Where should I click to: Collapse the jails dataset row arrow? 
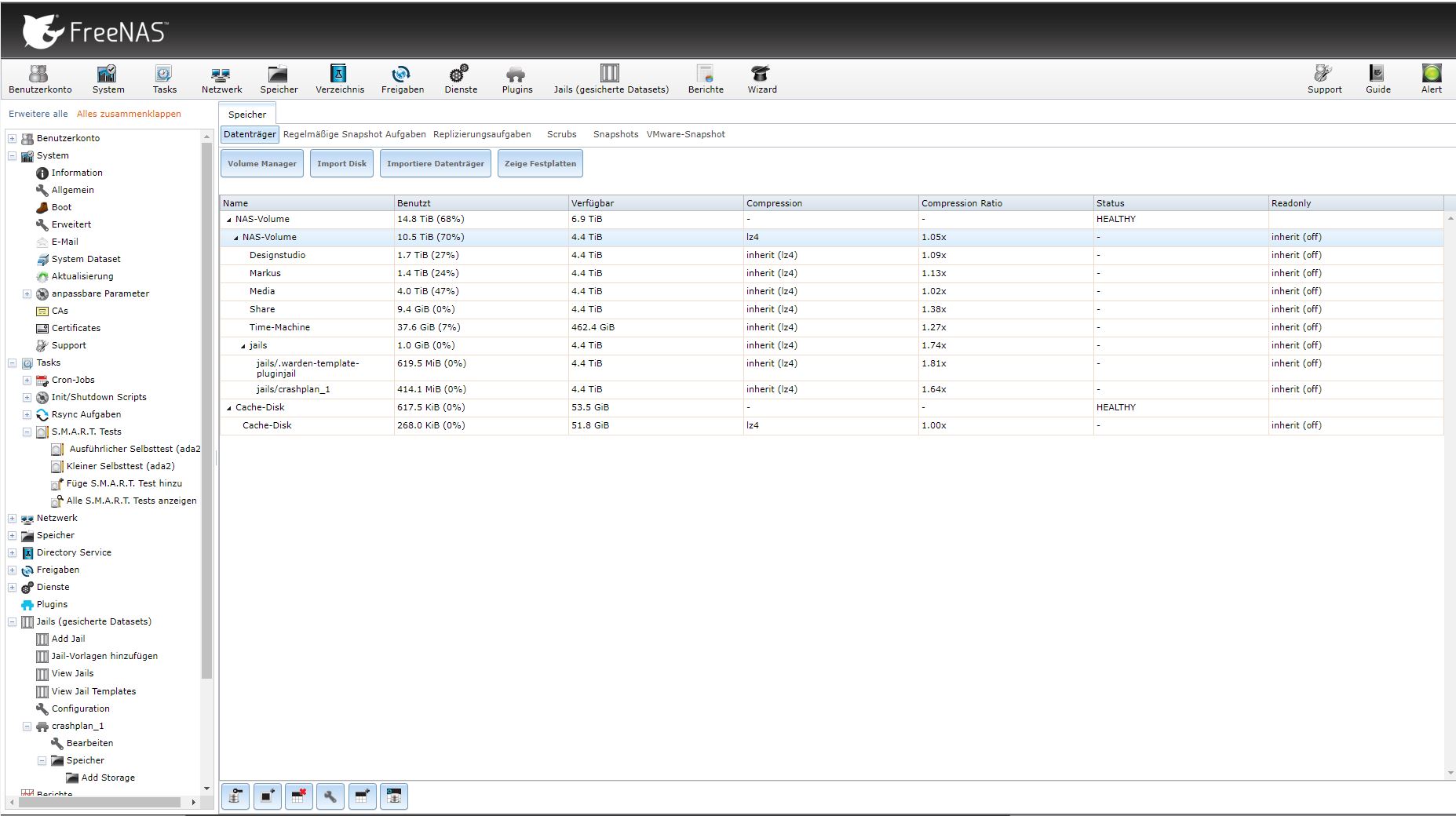tap(243, 346)
